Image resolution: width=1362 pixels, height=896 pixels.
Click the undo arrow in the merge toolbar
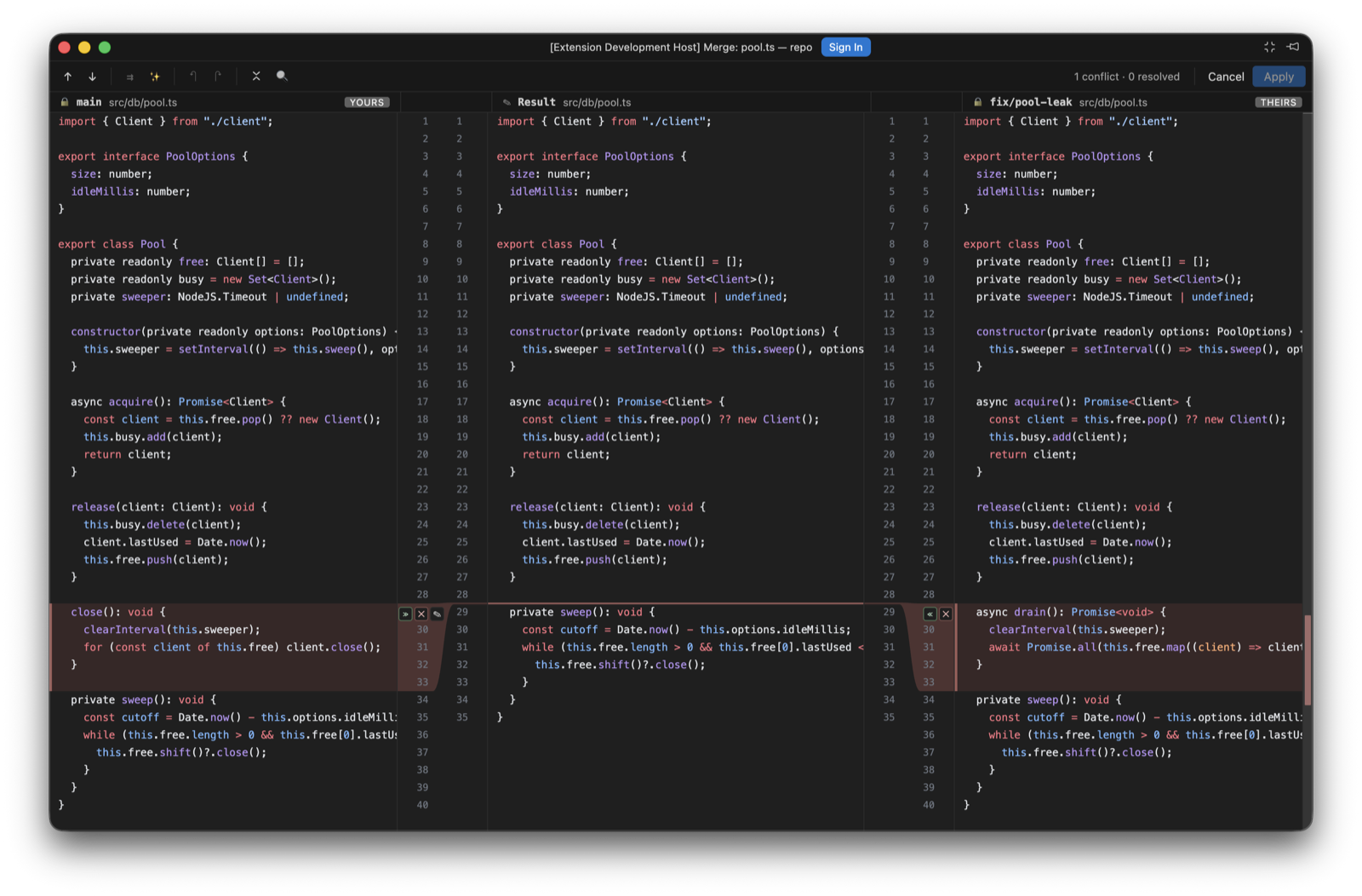pos(193,77)
